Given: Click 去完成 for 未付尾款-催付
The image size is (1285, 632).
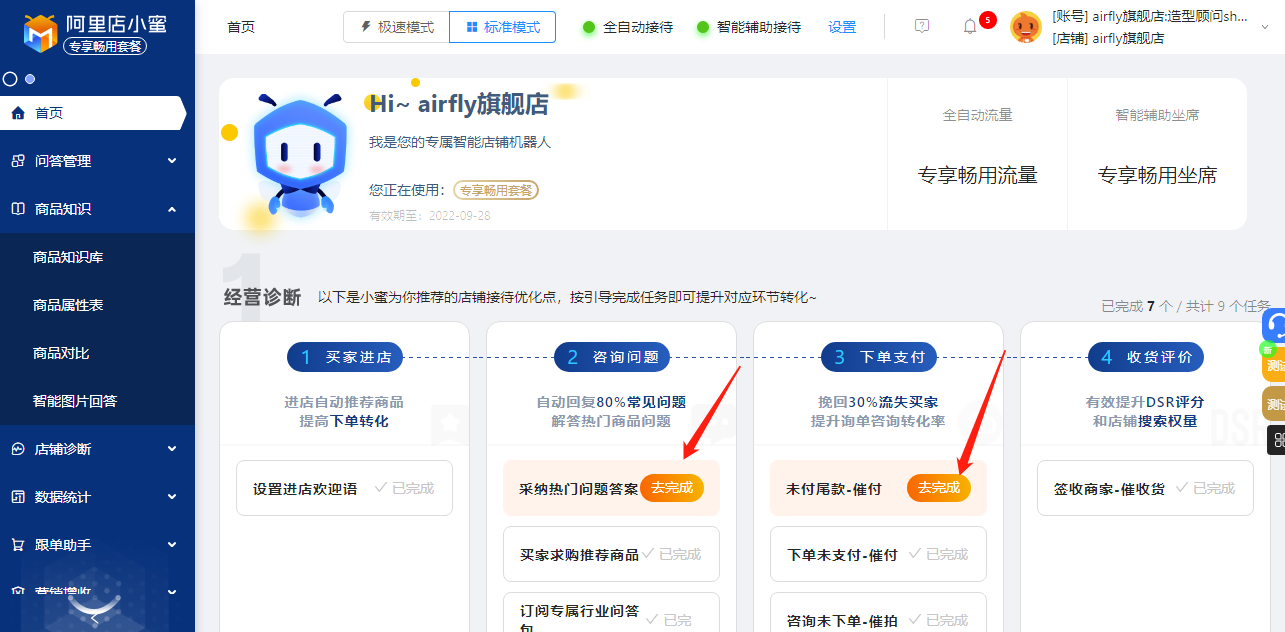Looking at the screenshot, I should [939, 488].
